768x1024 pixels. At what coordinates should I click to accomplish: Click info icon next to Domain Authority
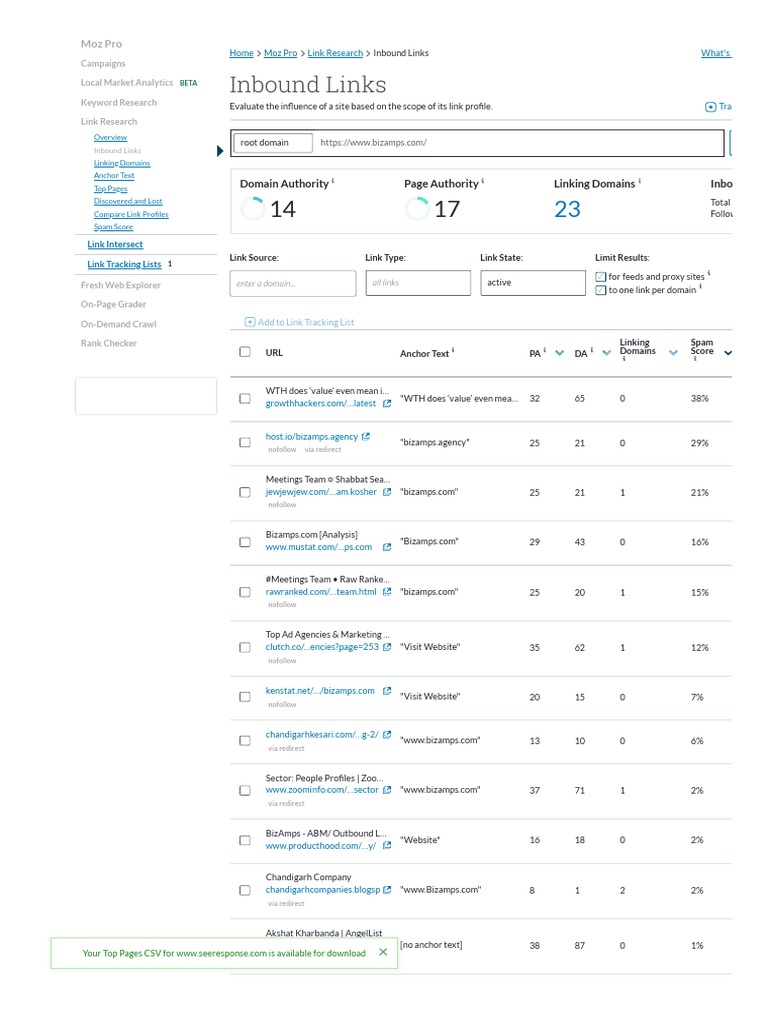coord(333,180)
